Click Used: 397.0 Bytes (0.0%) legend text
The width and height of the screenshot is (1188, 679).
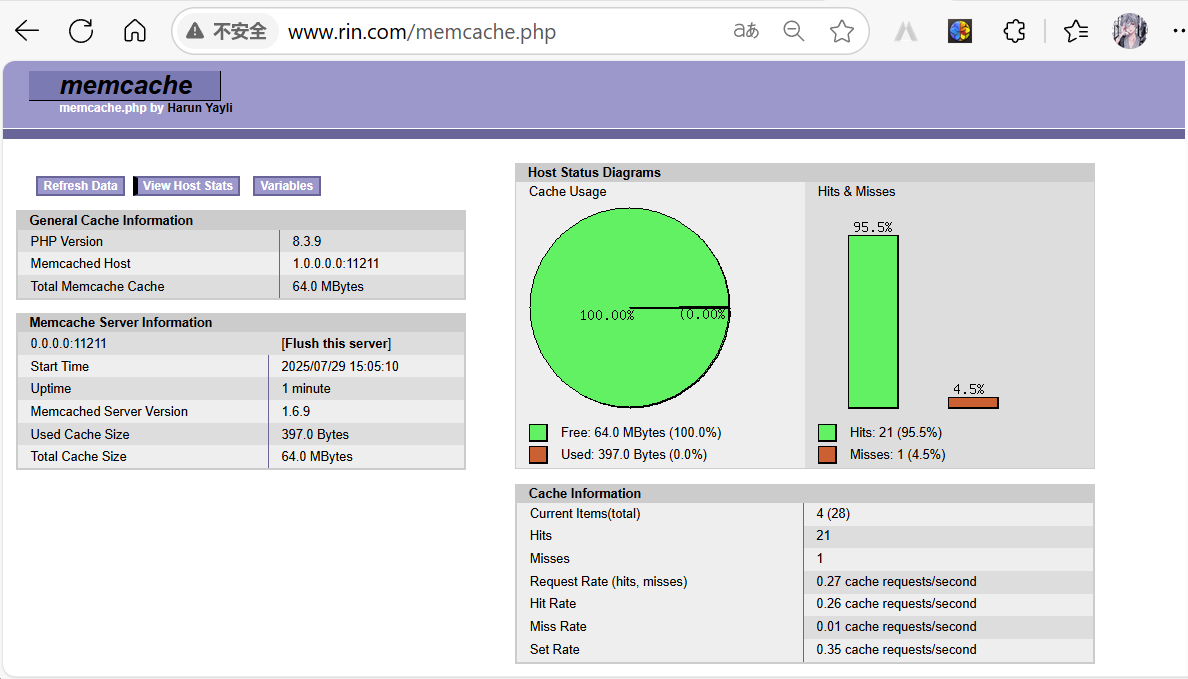coord(634,455)
